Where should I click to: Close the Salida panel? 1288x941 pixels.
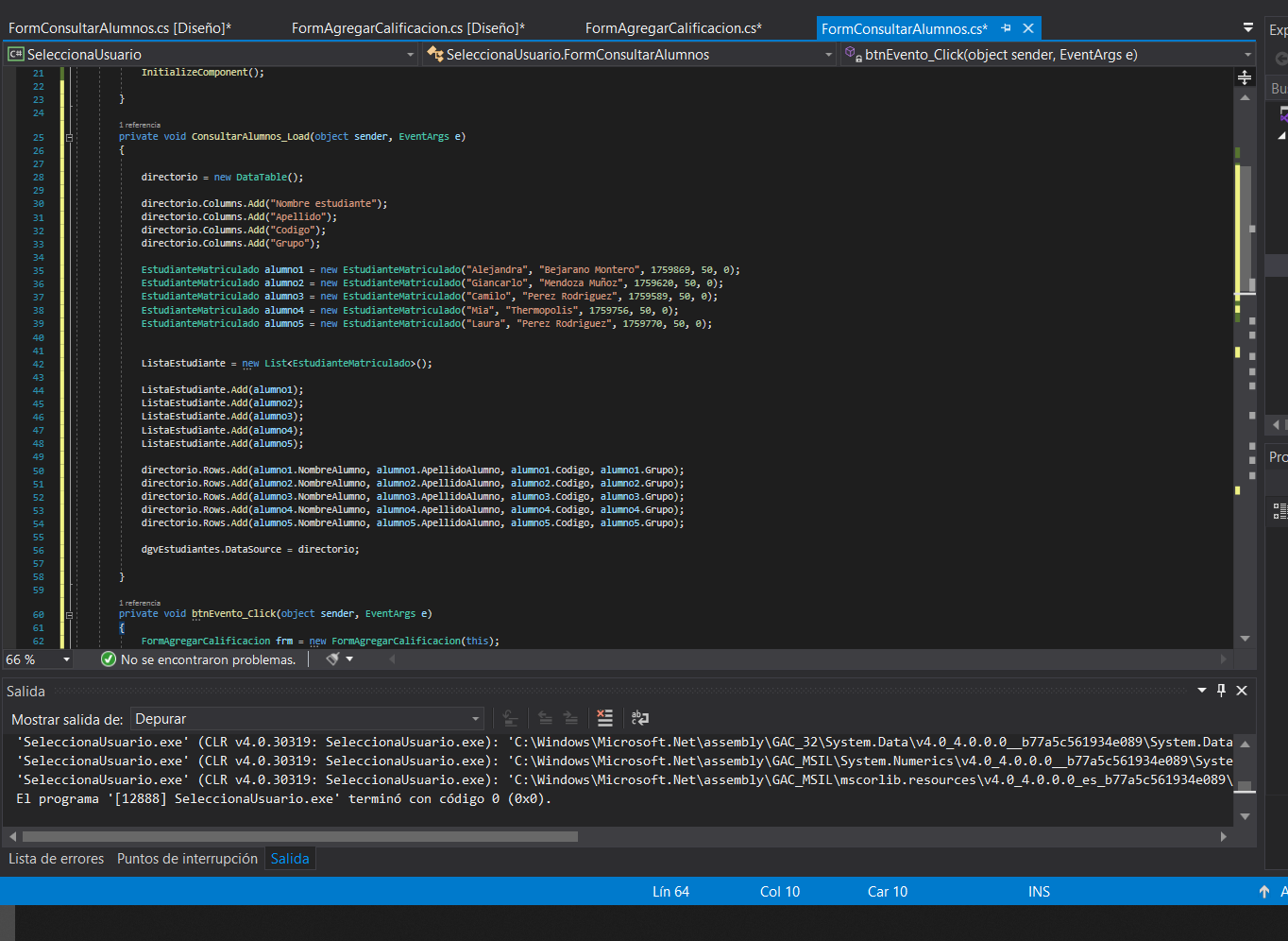point(1242,691)
